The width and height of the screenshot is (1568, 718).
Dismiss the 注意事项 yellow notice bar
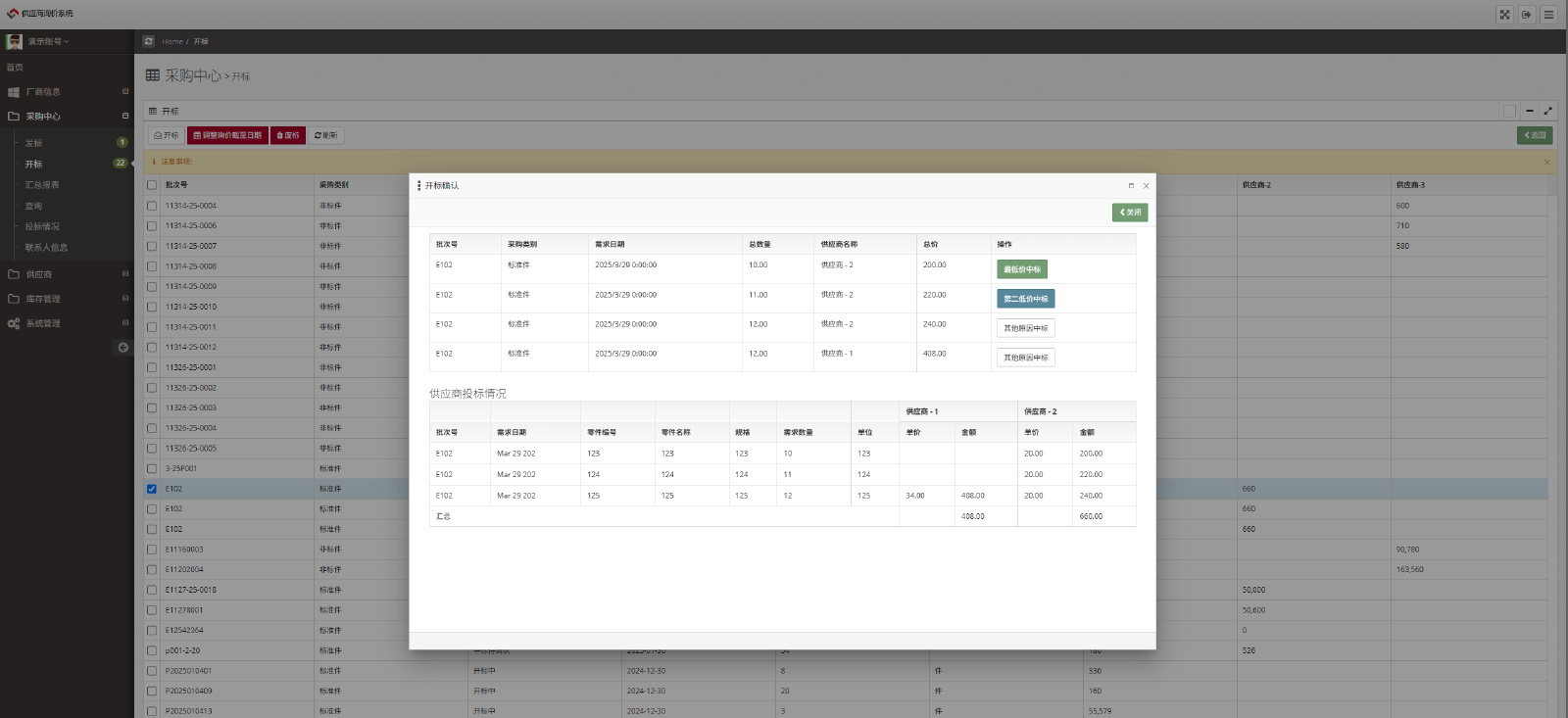1547,162
